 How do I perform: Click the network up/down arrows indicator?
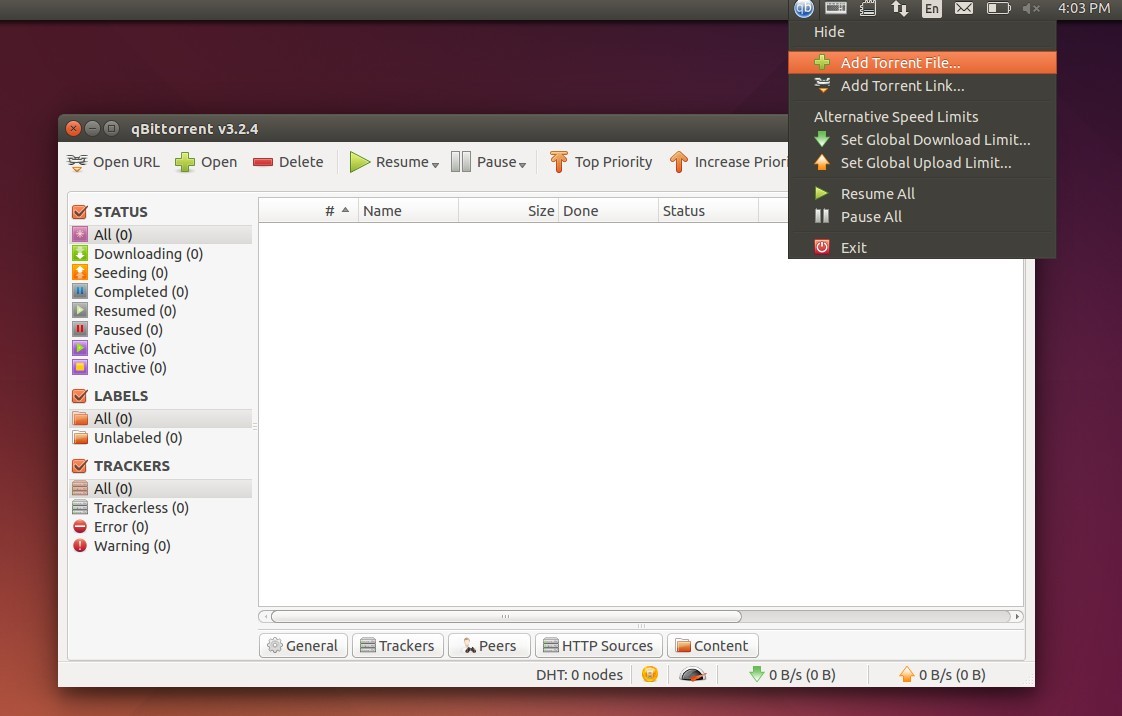pyautogui.click(x=899, y=8)
